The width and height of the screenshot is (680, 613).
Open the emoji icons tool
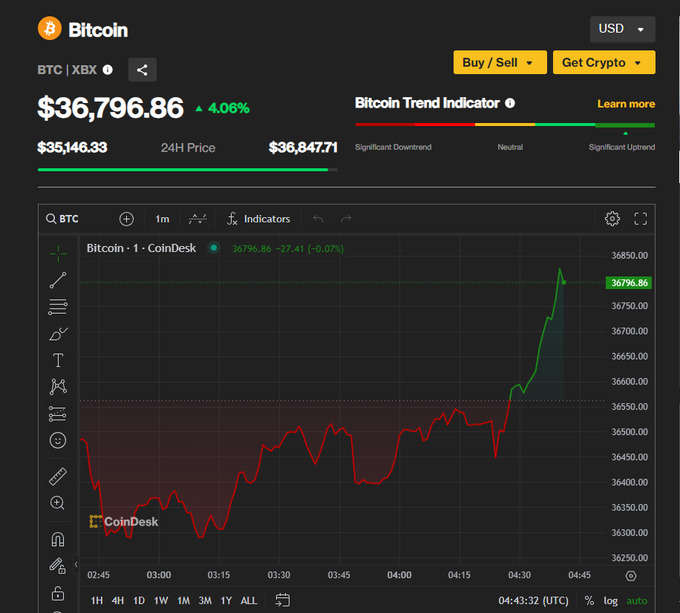(x=58, y=440)
